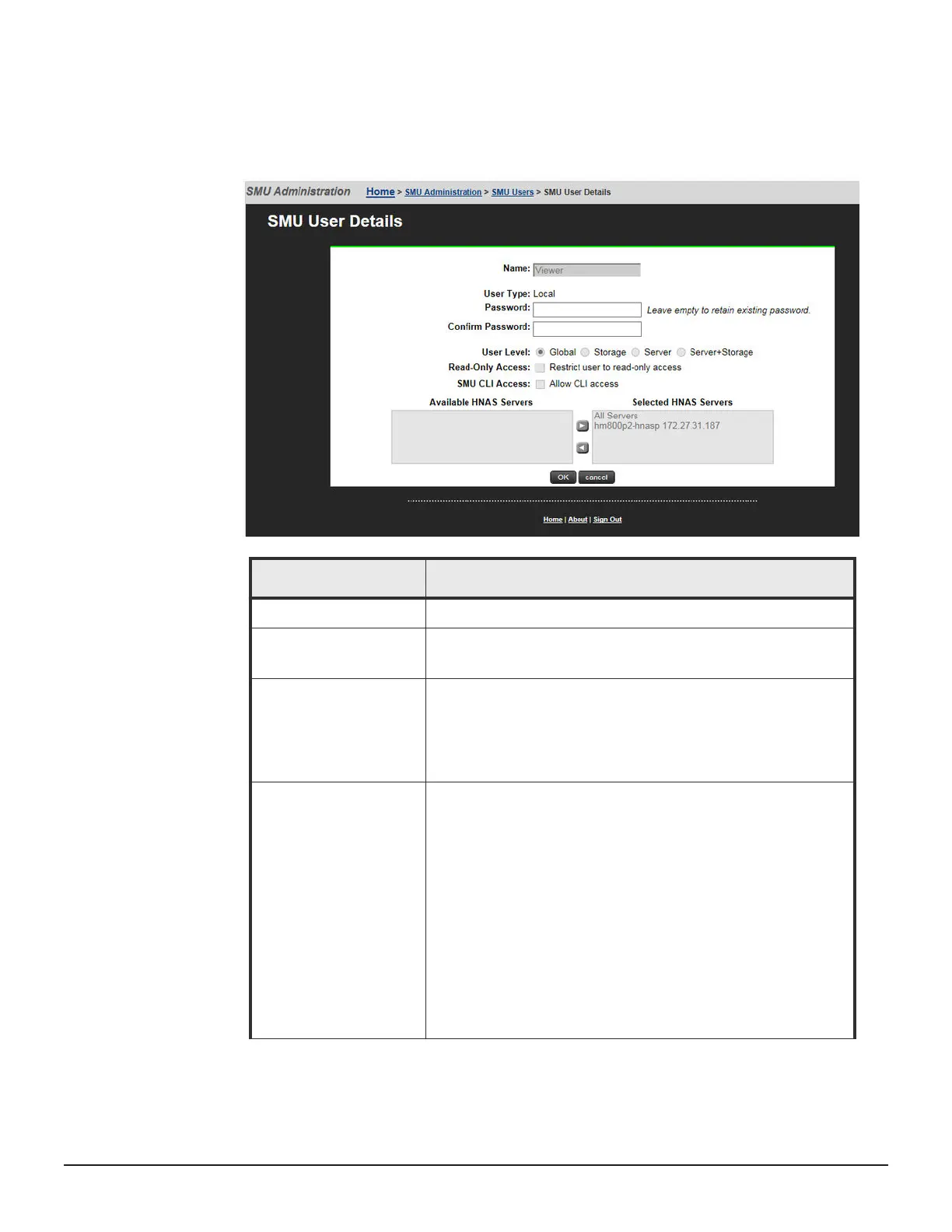Click the left arrow to remove server

pyautogui.click(x=583, y=448)
